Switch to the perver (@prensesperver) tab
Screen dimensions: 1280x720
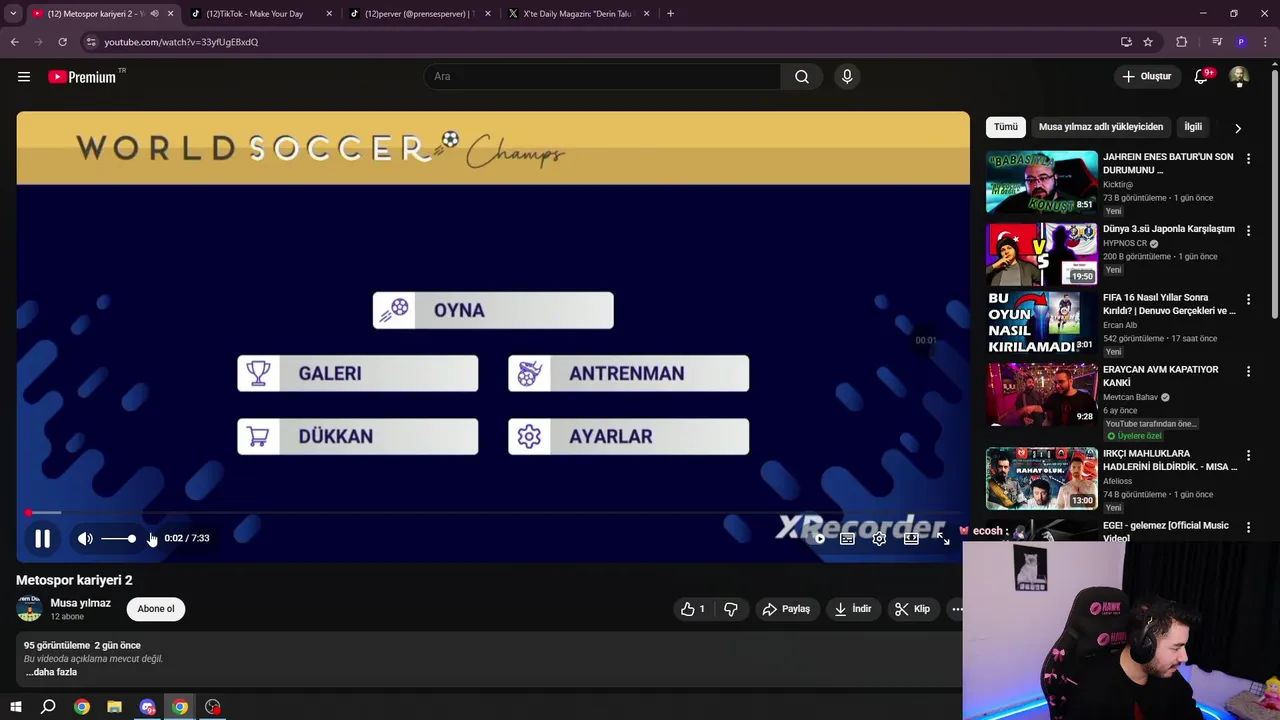tap(419, 14)
